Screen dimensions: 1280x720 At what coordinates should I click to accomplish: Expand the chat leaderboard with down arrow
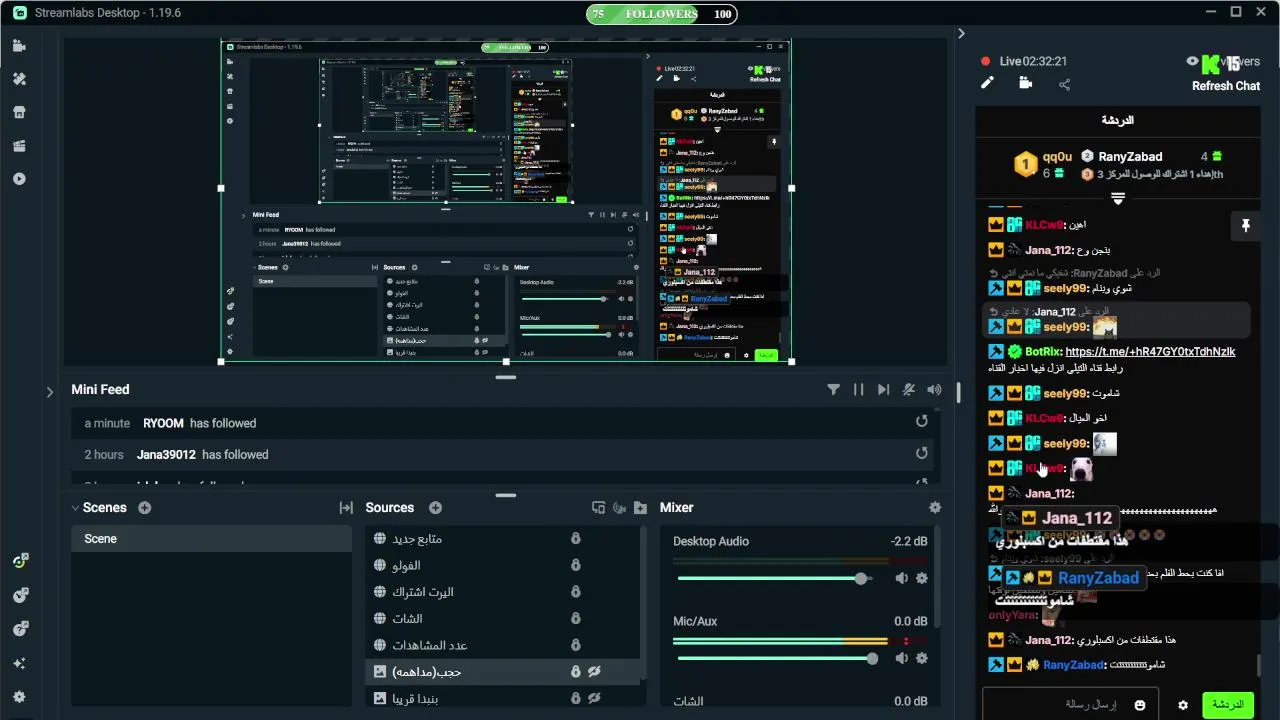(x=1118, y=199)
